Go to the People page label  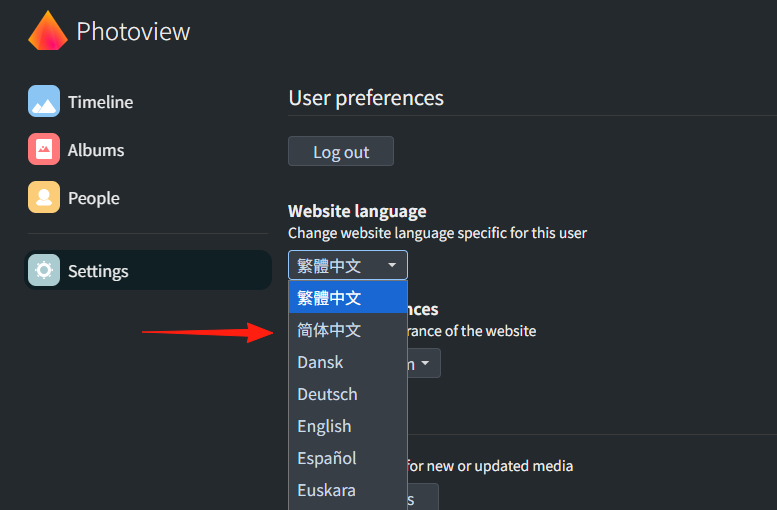pyautogui.click(x=94, y=199)
